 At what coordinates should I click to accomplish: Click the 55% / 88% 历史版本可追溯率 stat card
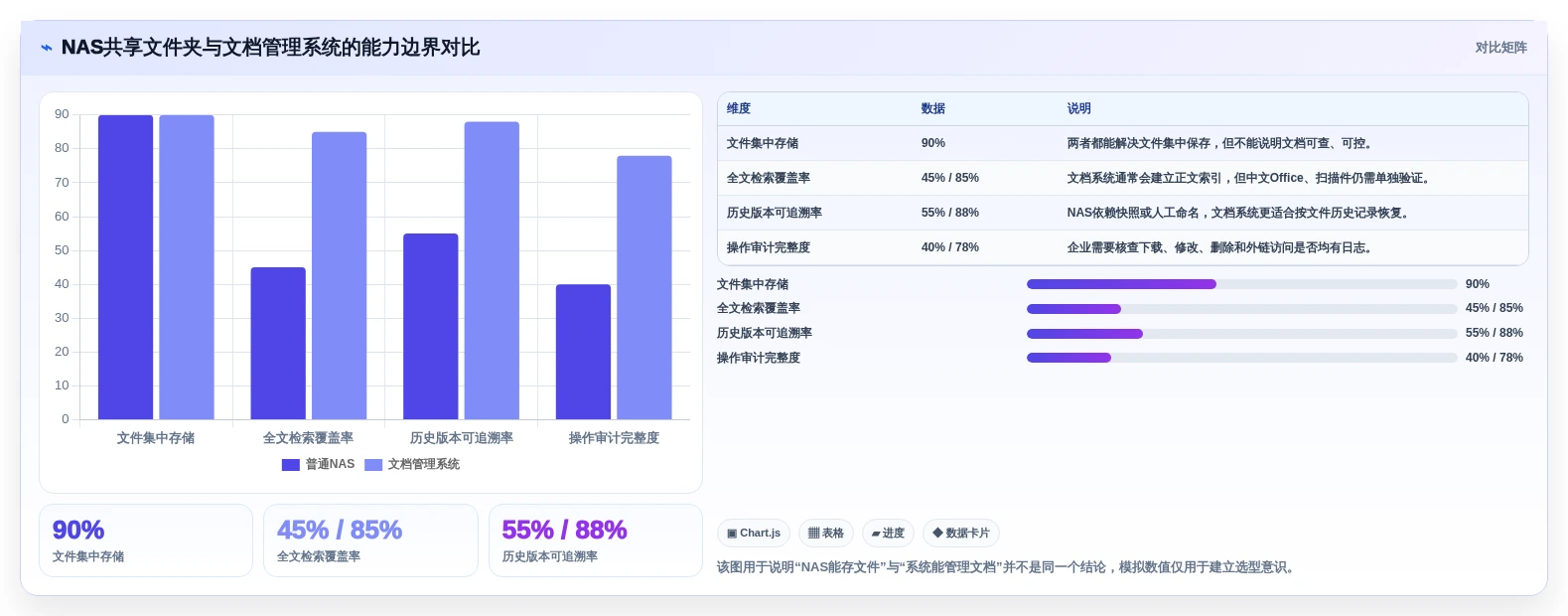pyautogui.click(x=596, y=540)
